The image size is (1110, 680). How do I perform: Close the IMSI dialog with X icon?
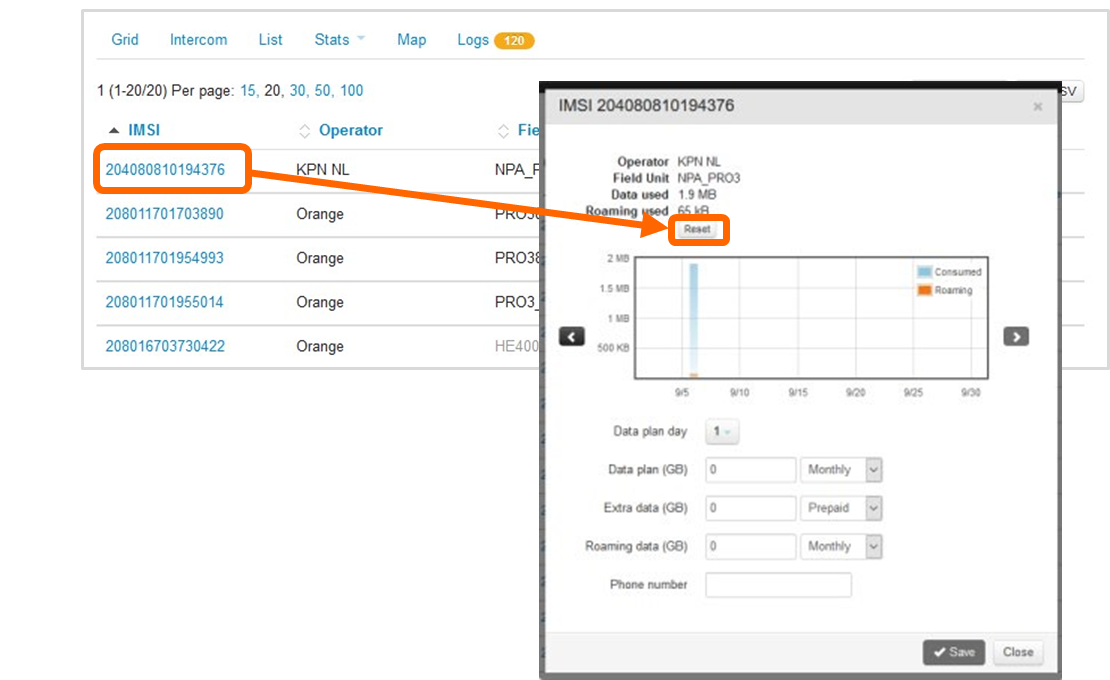click(1037, 106)
